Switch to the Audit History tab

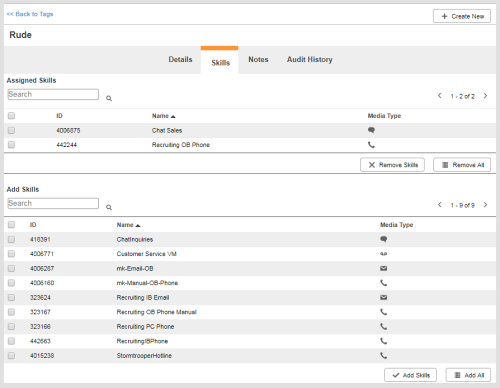click(x=310, y=59)
